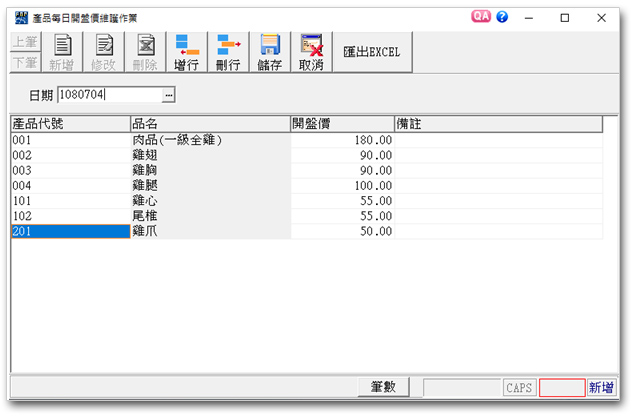The width and height of the screenshot is (636, 420).
Task: Click the 新增 (Add) toolbar icon
Action: tap(62, 52)
